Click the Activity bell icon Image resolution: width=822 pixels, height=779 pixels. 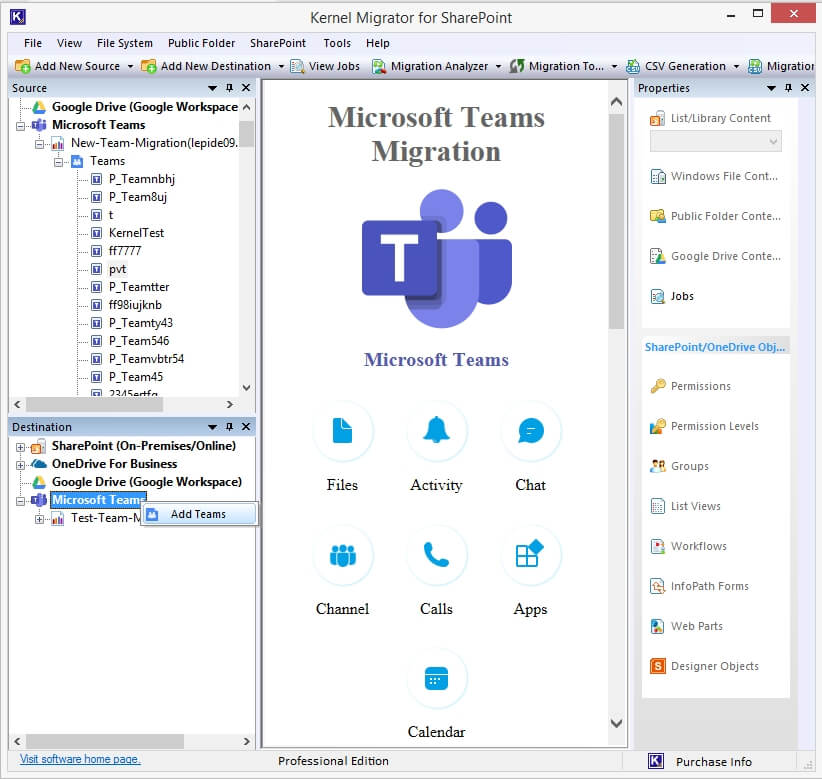point(436,431)
